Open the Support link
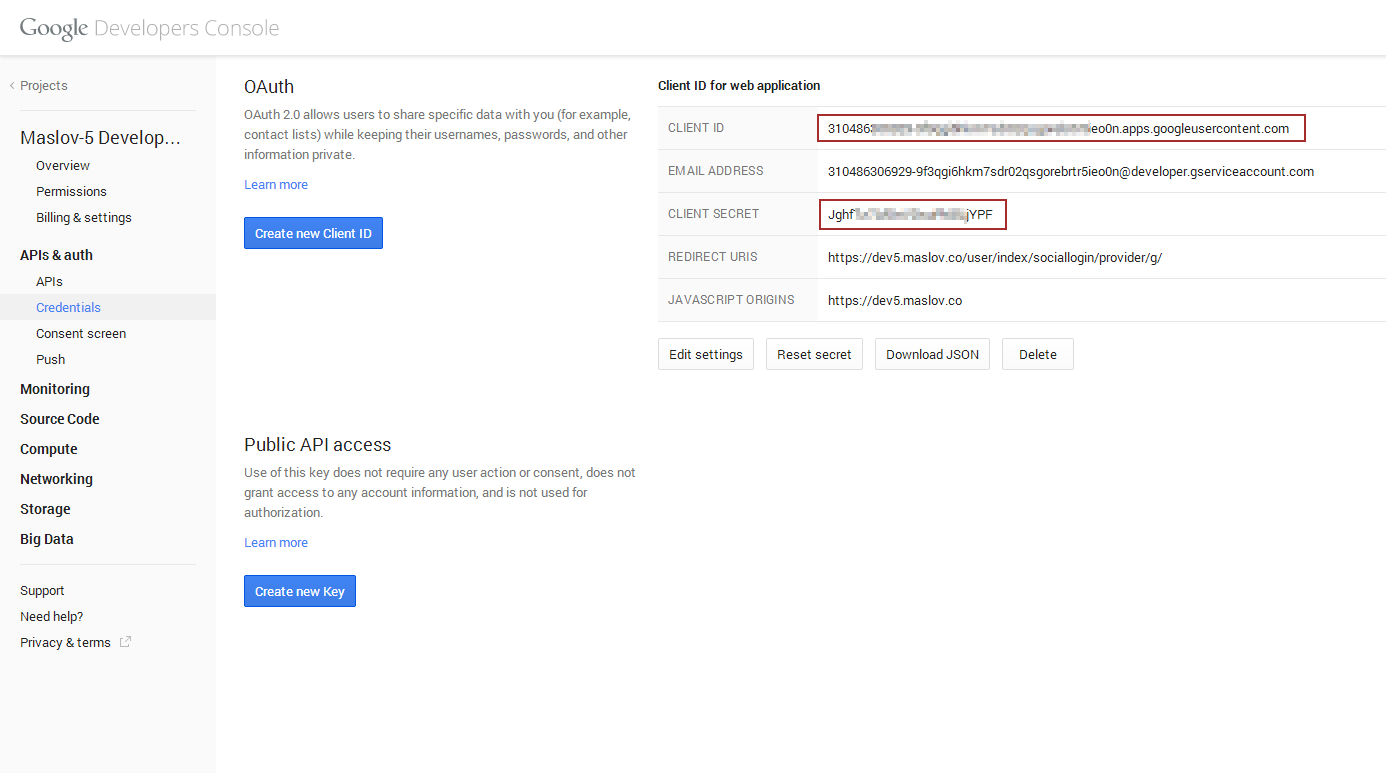 42,591
